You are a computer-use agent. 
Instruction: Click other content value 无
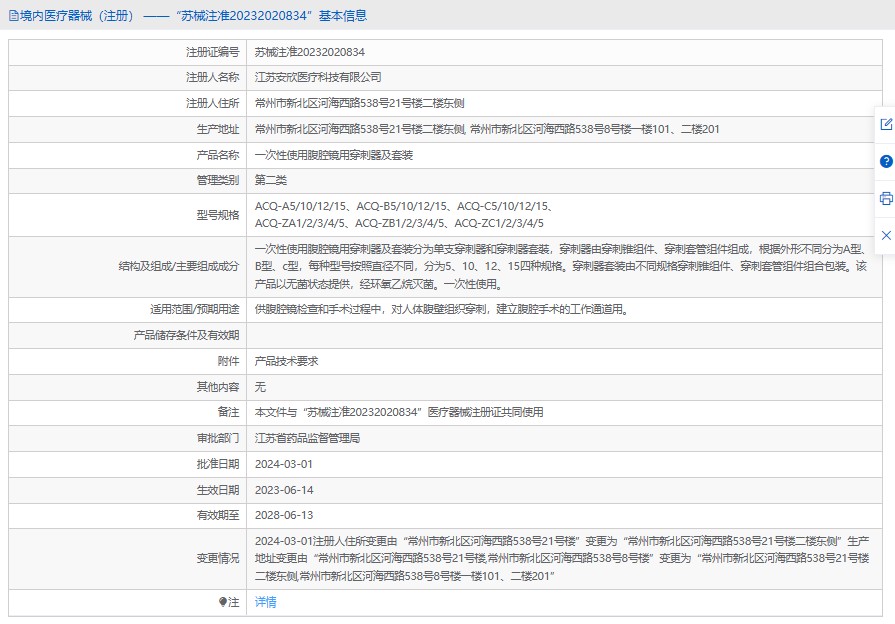pyautogui.click(x=260, y=387)
